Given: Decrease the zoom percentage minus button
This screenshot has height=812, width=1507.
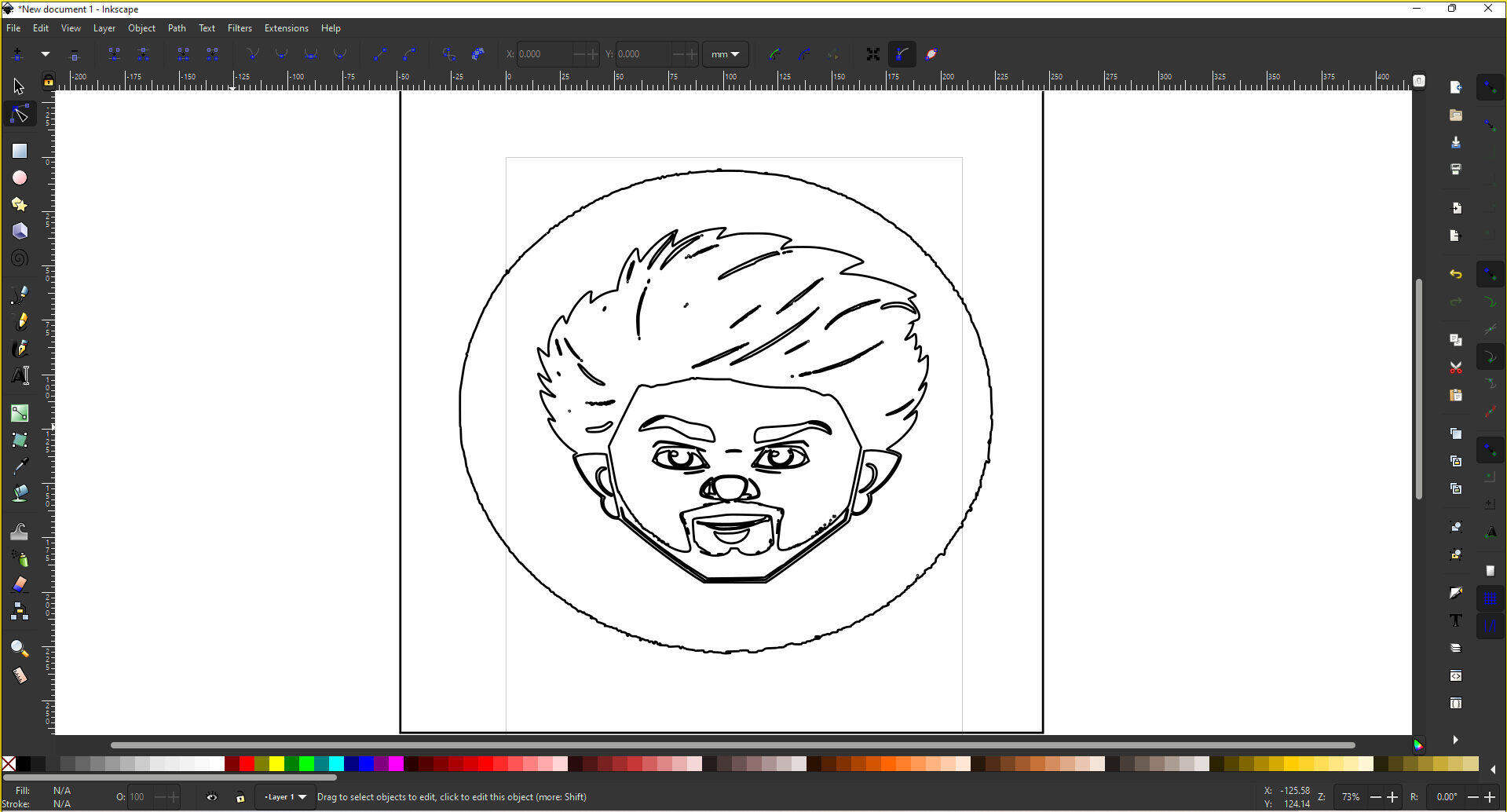Looking at the screenshot, I should (x=1375, y=797).
